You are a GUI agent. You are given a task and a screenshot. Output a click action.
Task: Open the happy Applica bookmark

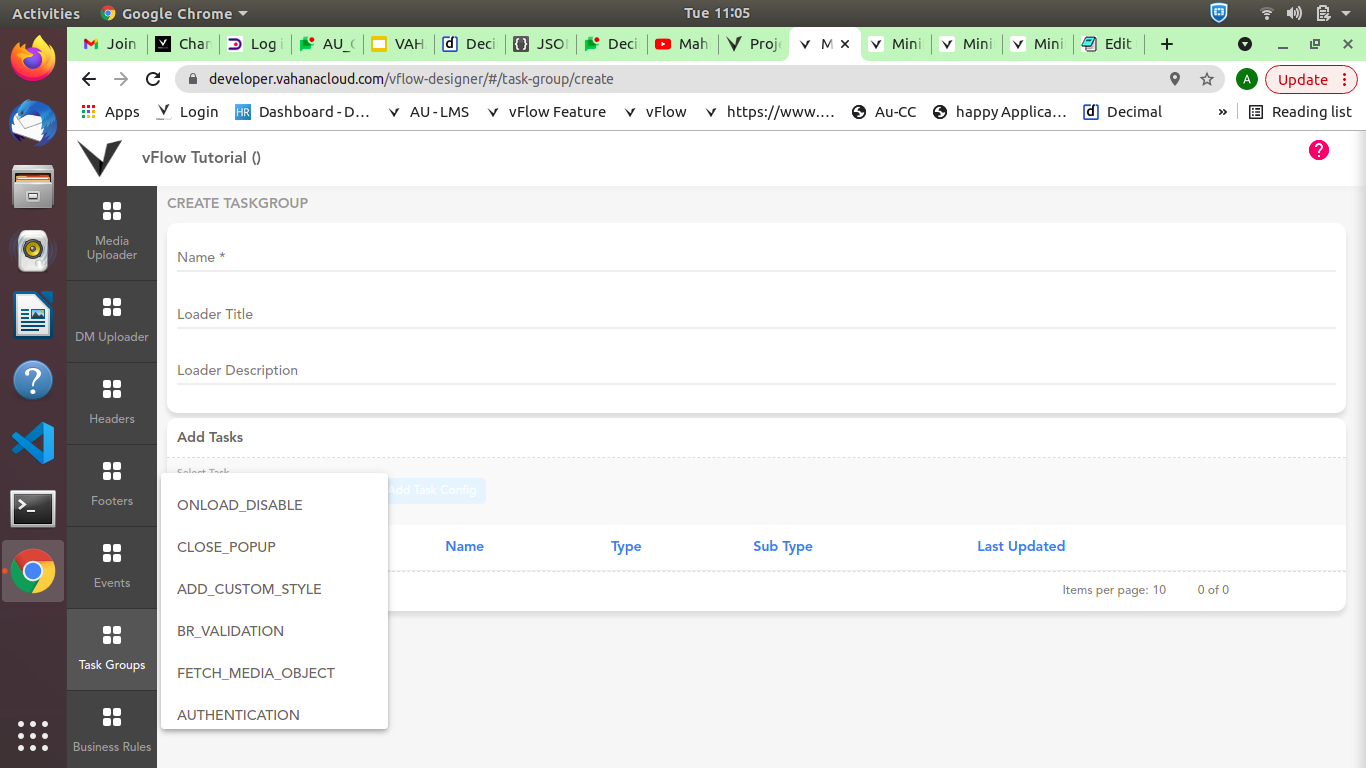point(999,112)
